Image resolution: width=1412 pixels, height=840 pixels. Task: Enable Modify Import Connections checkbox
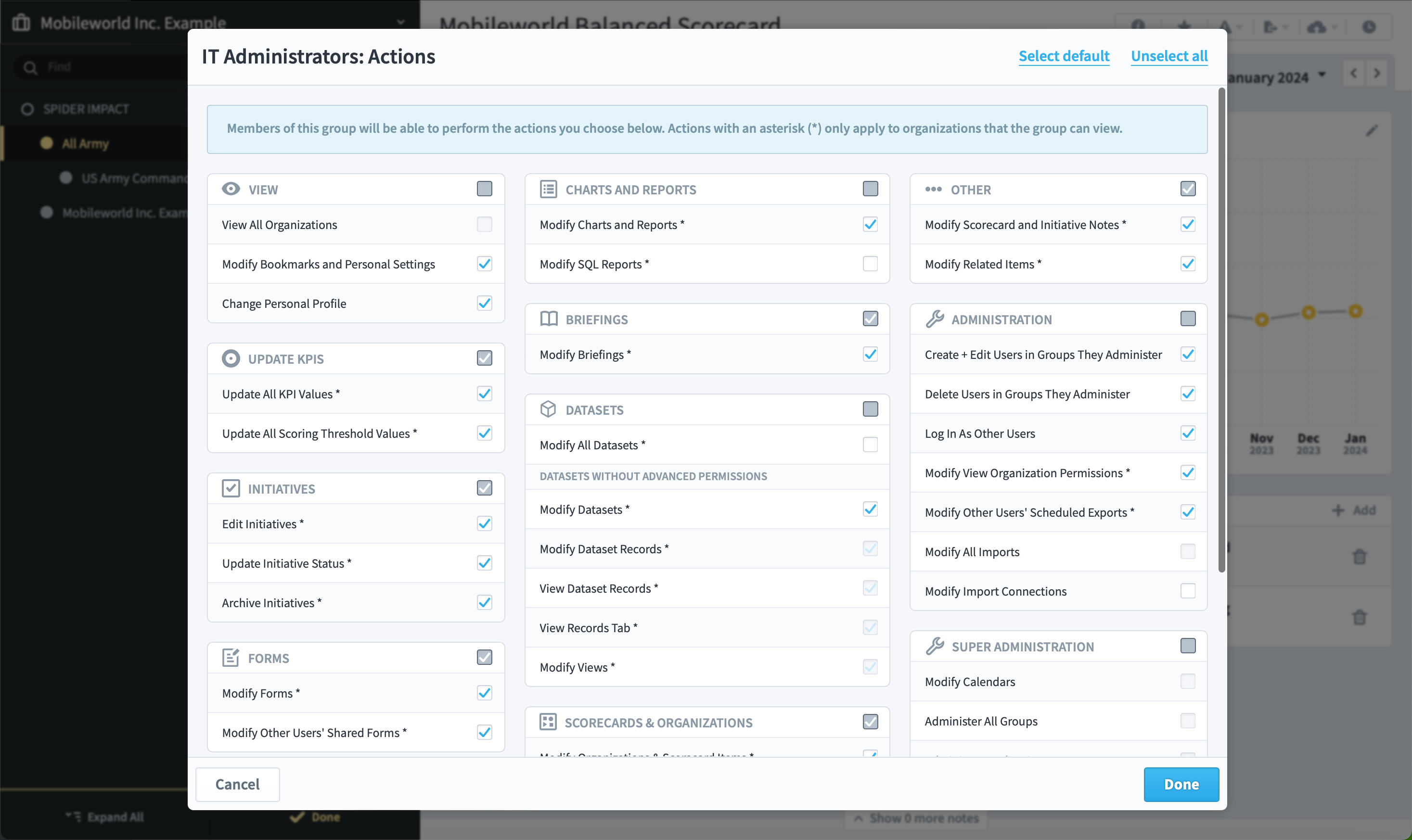coord(1188,591)
